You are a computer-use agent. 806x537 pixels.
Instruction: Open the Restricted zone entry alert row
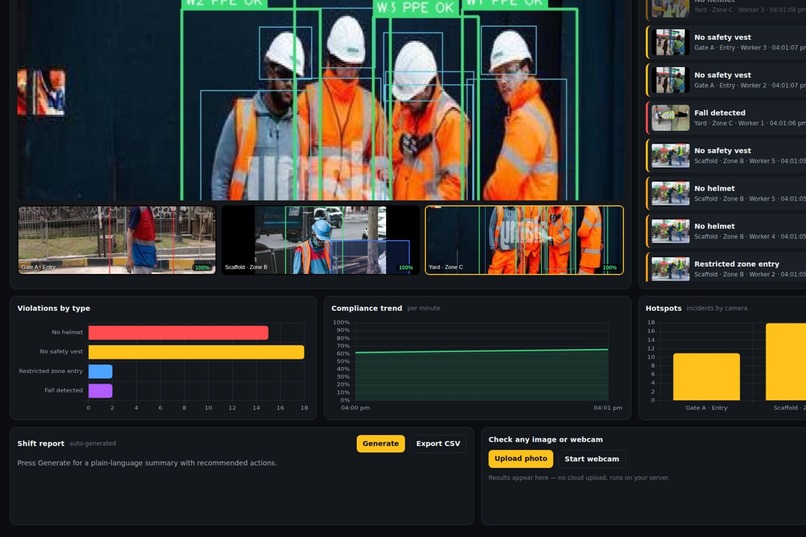[726, 269]
